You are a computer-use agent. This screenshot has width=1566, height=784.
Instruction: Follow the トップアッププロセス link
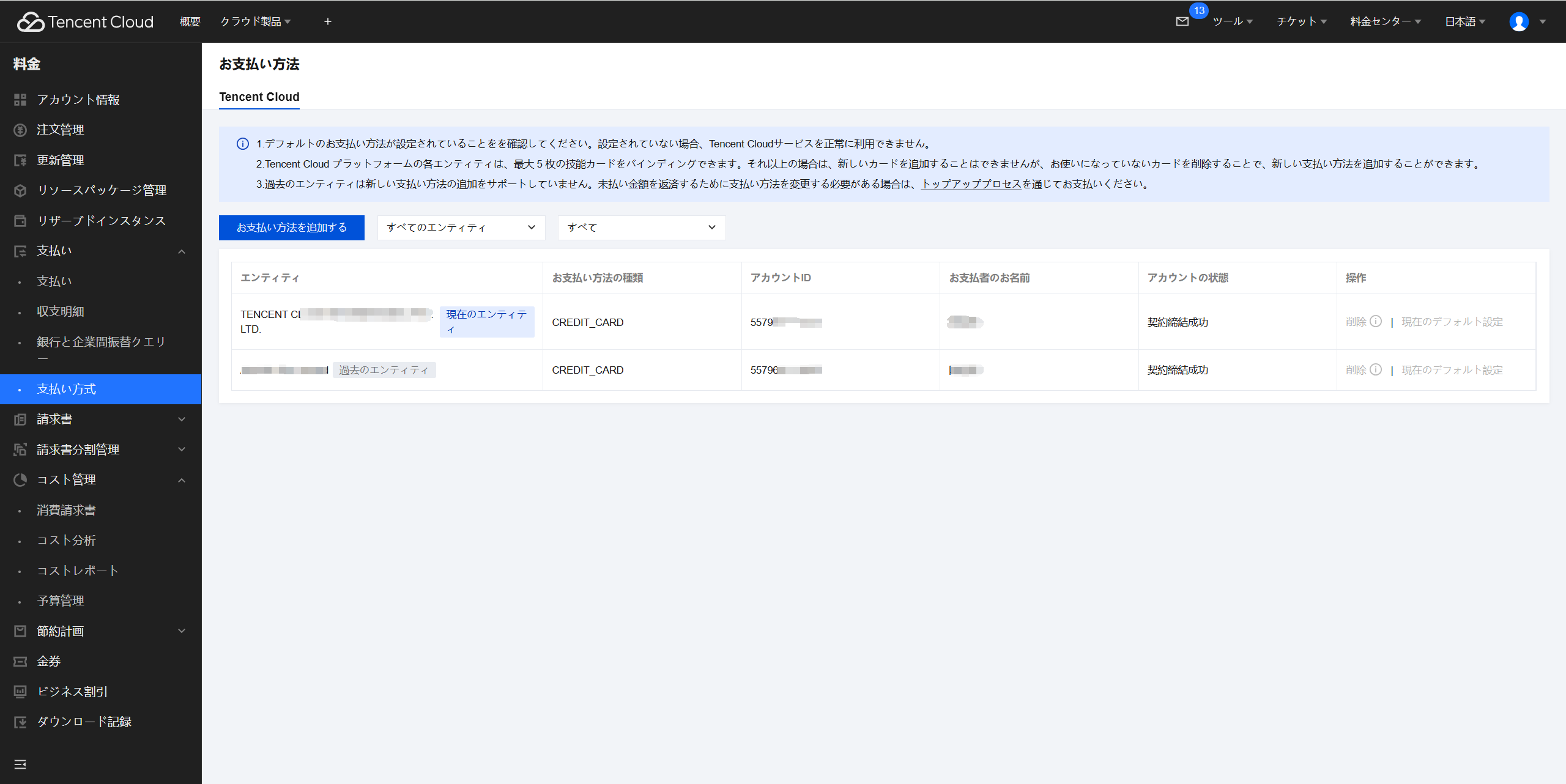[x=971, y=184]
